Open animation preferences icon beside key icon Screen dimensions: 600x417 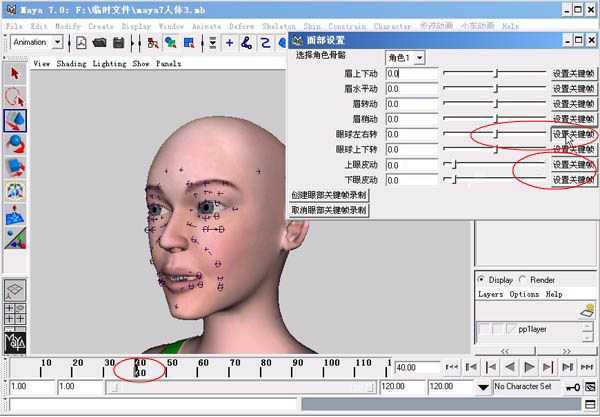pos(590,387)
